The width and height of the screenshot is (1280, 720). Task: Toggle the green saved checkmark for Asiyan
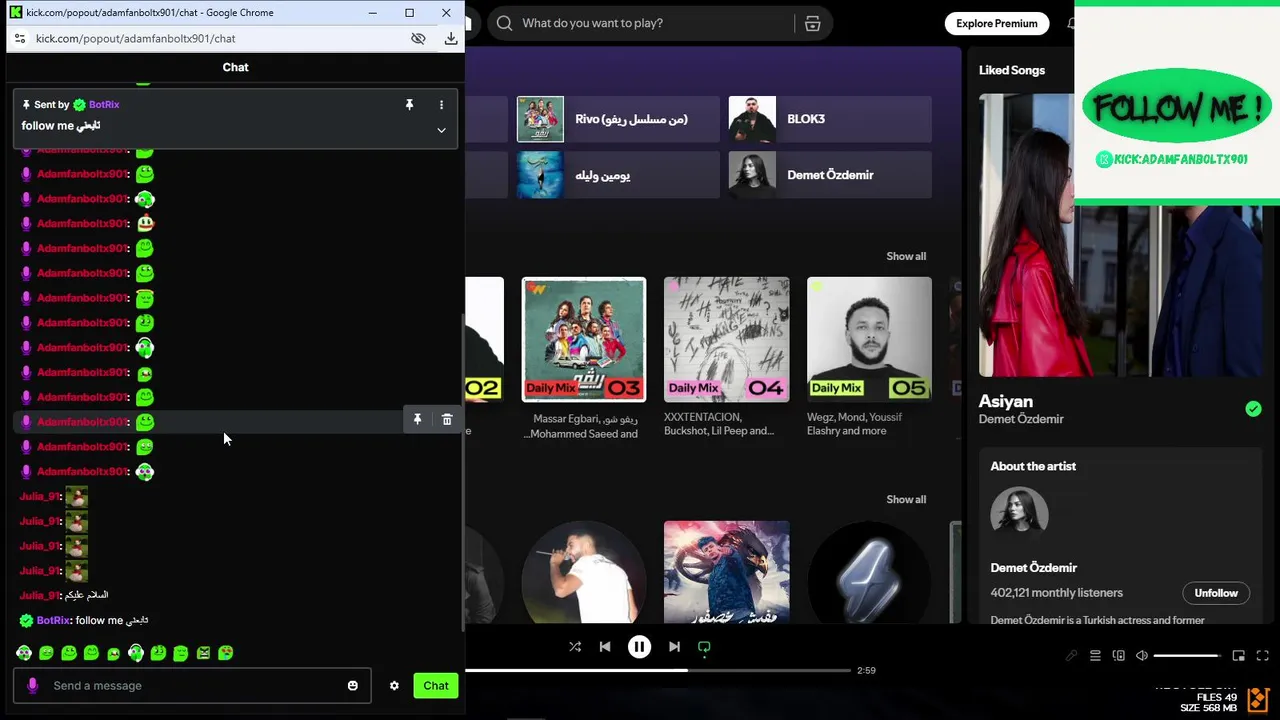point(1253,409)
